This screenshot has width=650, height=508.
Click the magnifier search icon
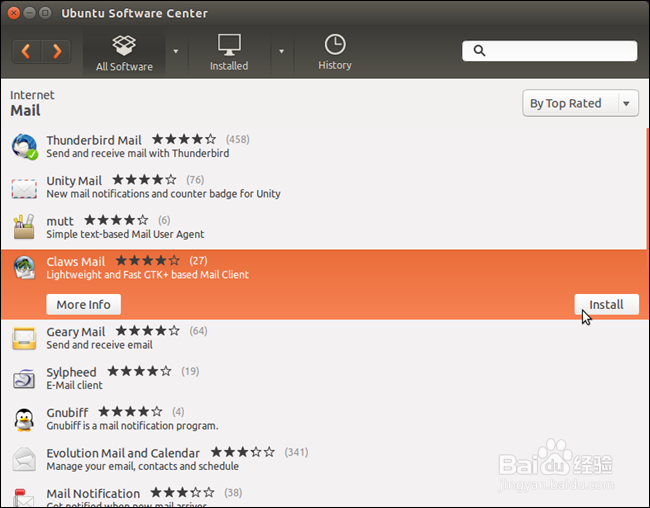[479, 51]
